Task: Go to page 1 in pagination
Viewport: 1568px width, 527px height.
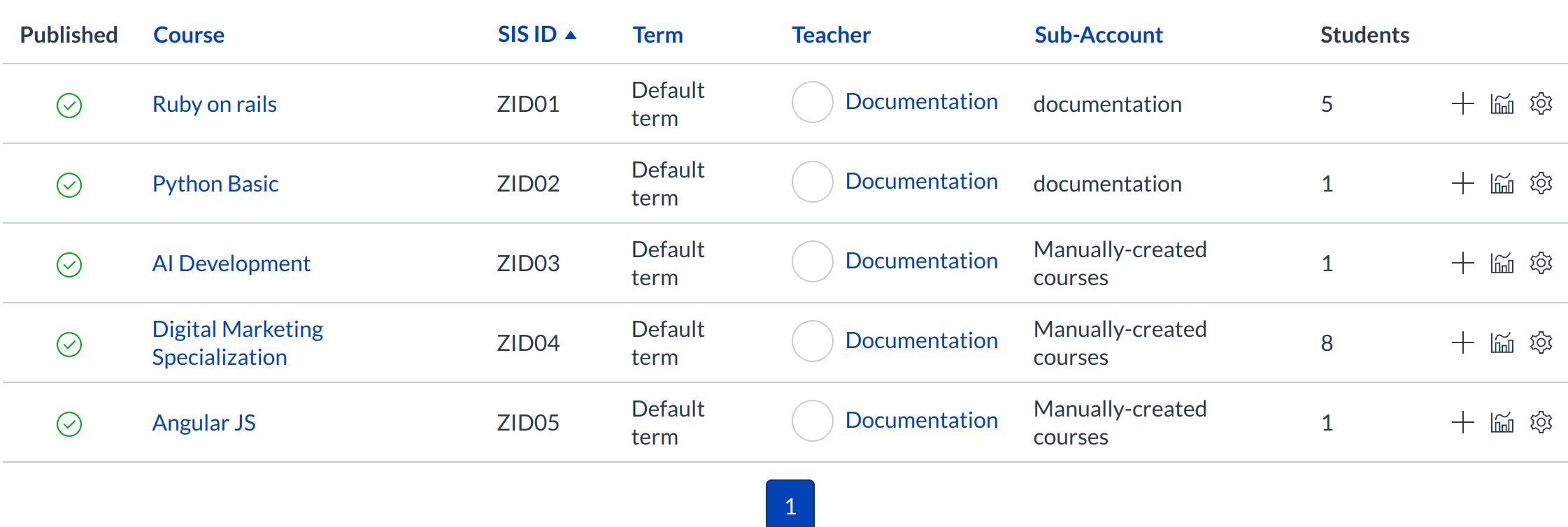Action: click(790, 505)
